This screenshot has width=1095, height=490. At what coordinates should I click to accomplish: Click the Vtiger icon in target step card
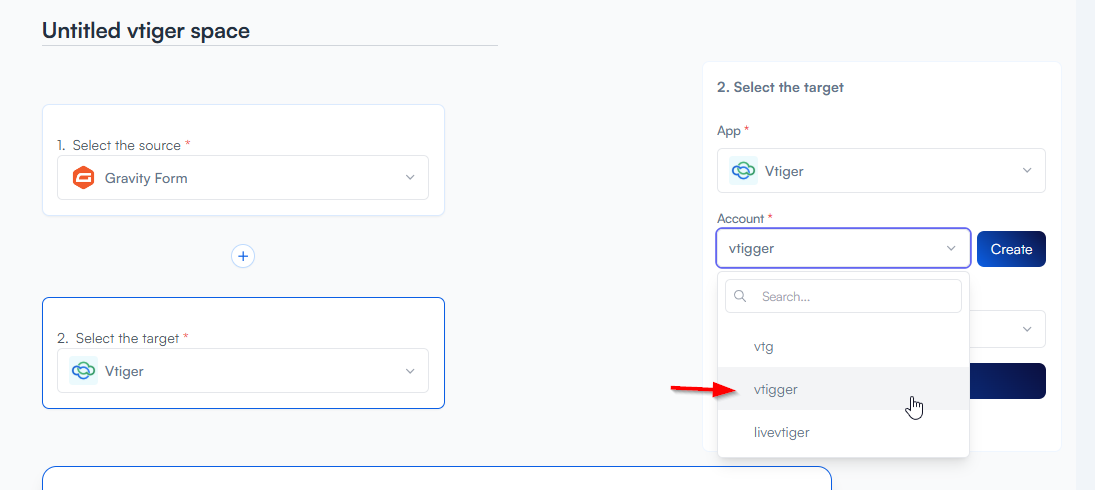pos(84,371)
